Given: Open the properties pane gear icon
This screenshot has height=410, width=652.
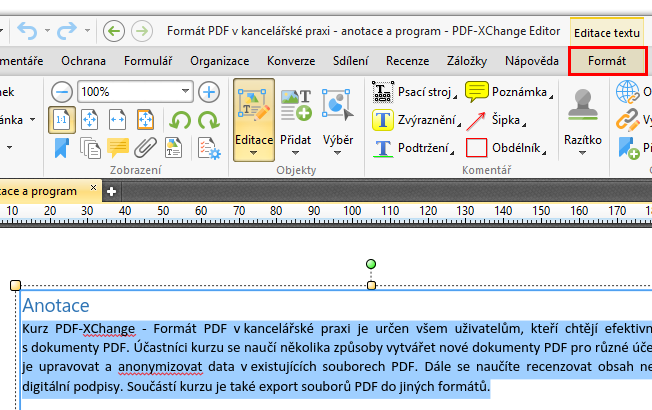Looking at the screenshot, I should tap(209, 148).
